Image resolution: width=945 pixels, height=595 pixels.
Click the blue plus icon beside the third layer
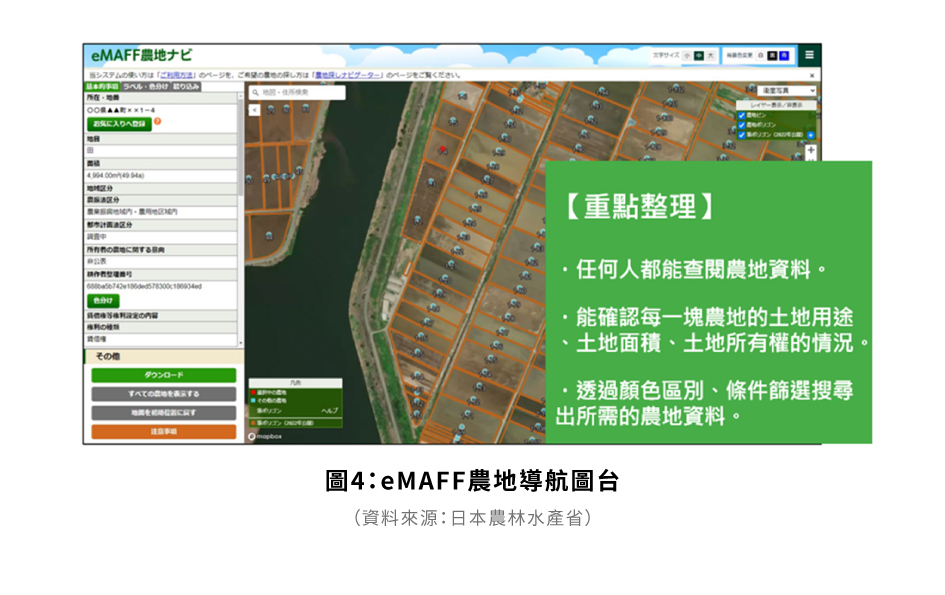(x=810, y=135)
